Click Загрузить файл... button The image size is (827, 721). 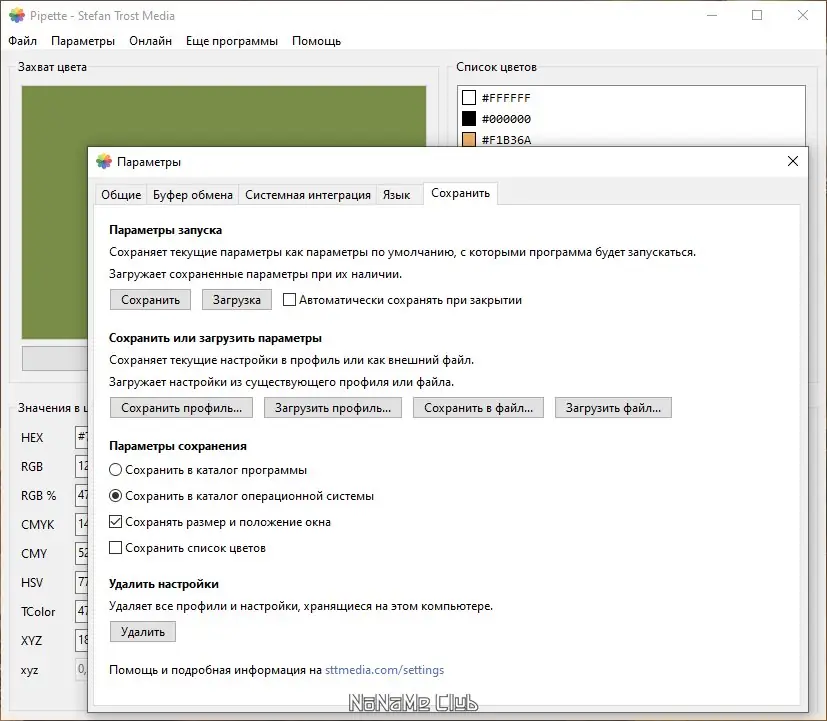[x=613, y=408]
